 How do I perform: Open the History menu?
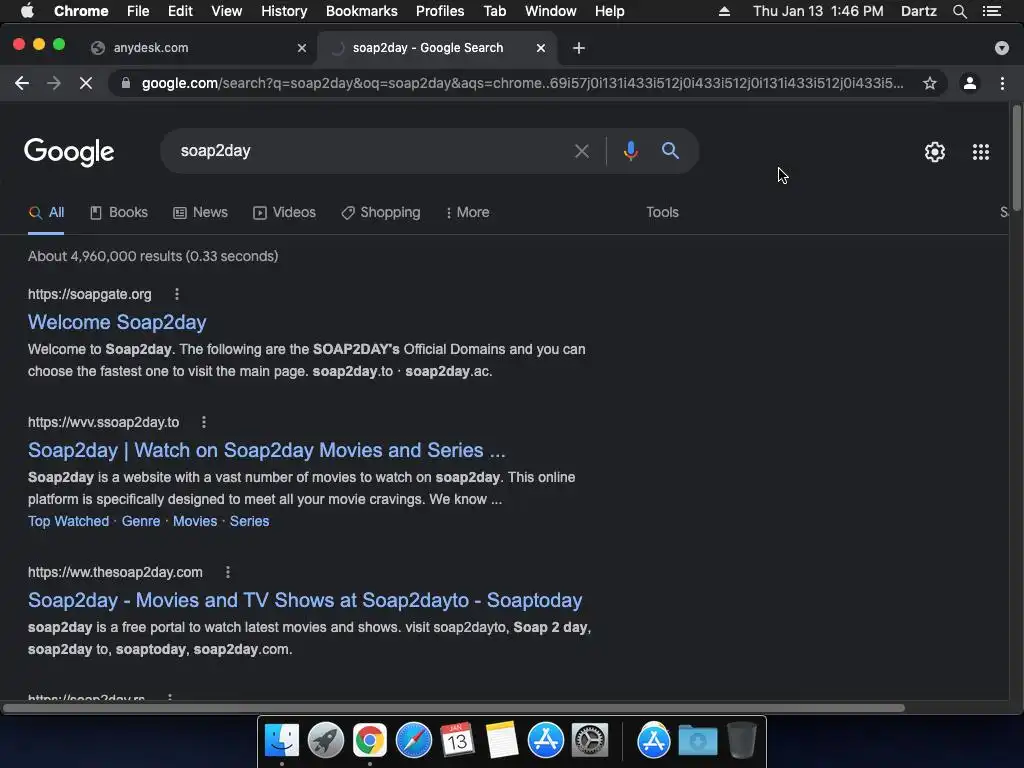coord(283,11)
